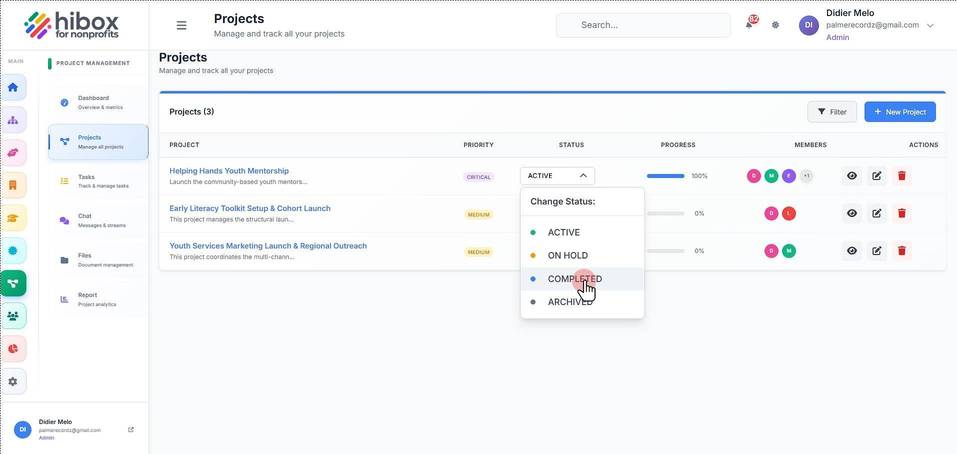Click the pink handshake icon in the rail
957x454 pixels.
point(13,153)
